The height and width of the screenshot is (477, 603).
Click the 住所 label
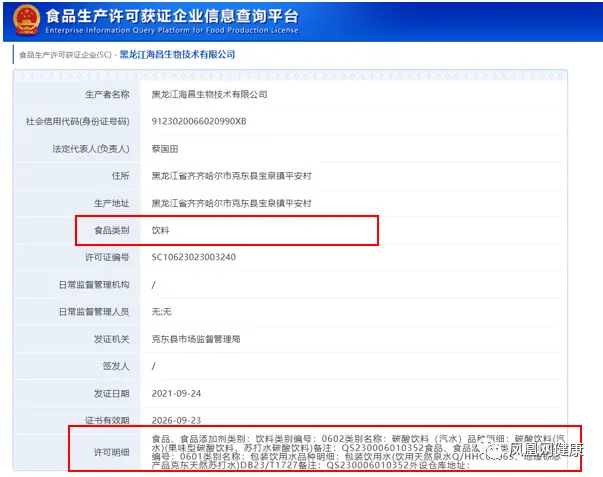pos(120,176)
